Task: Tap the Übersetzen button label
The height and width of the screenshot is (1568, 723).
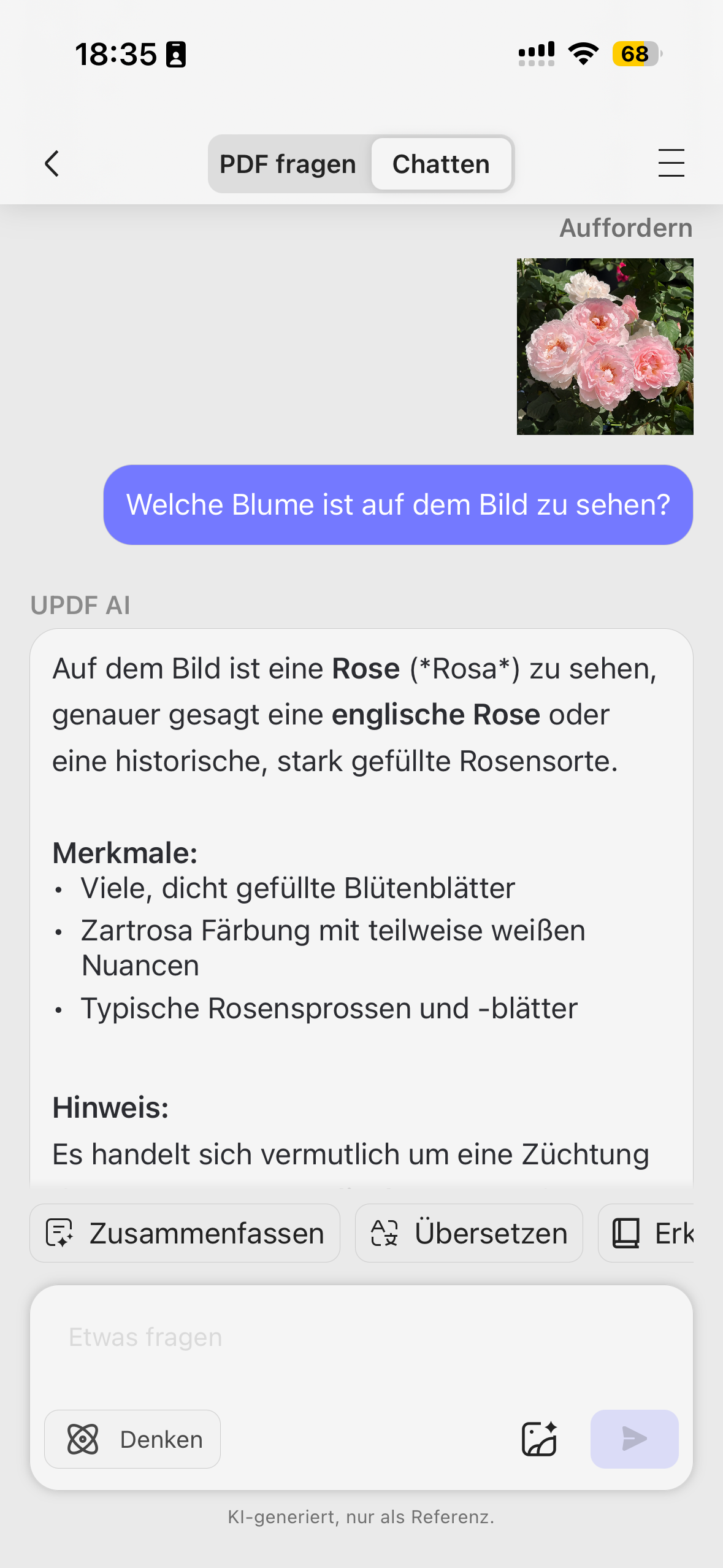Action: point(491,1233)
